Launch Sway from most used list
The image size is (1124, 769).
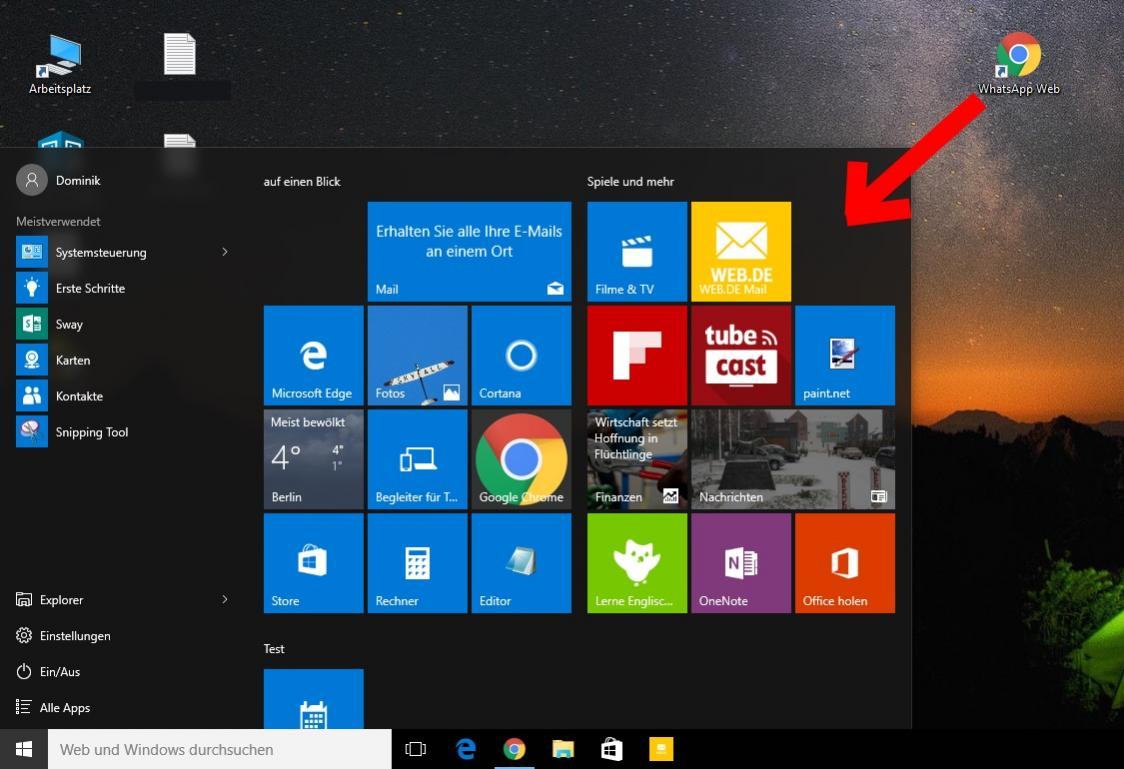pyautogui.click(x=122, y=324)
